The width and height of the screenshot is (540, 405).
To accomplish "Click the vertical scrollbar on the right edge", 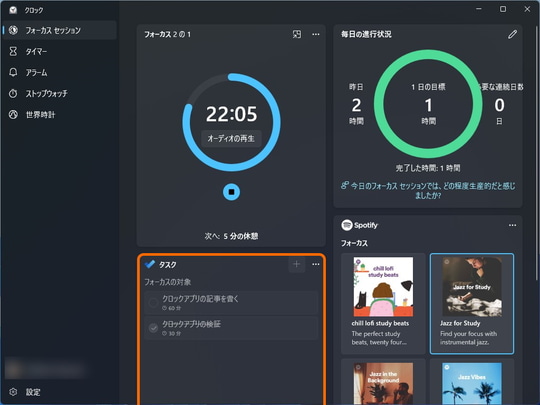I will point(536,152).
